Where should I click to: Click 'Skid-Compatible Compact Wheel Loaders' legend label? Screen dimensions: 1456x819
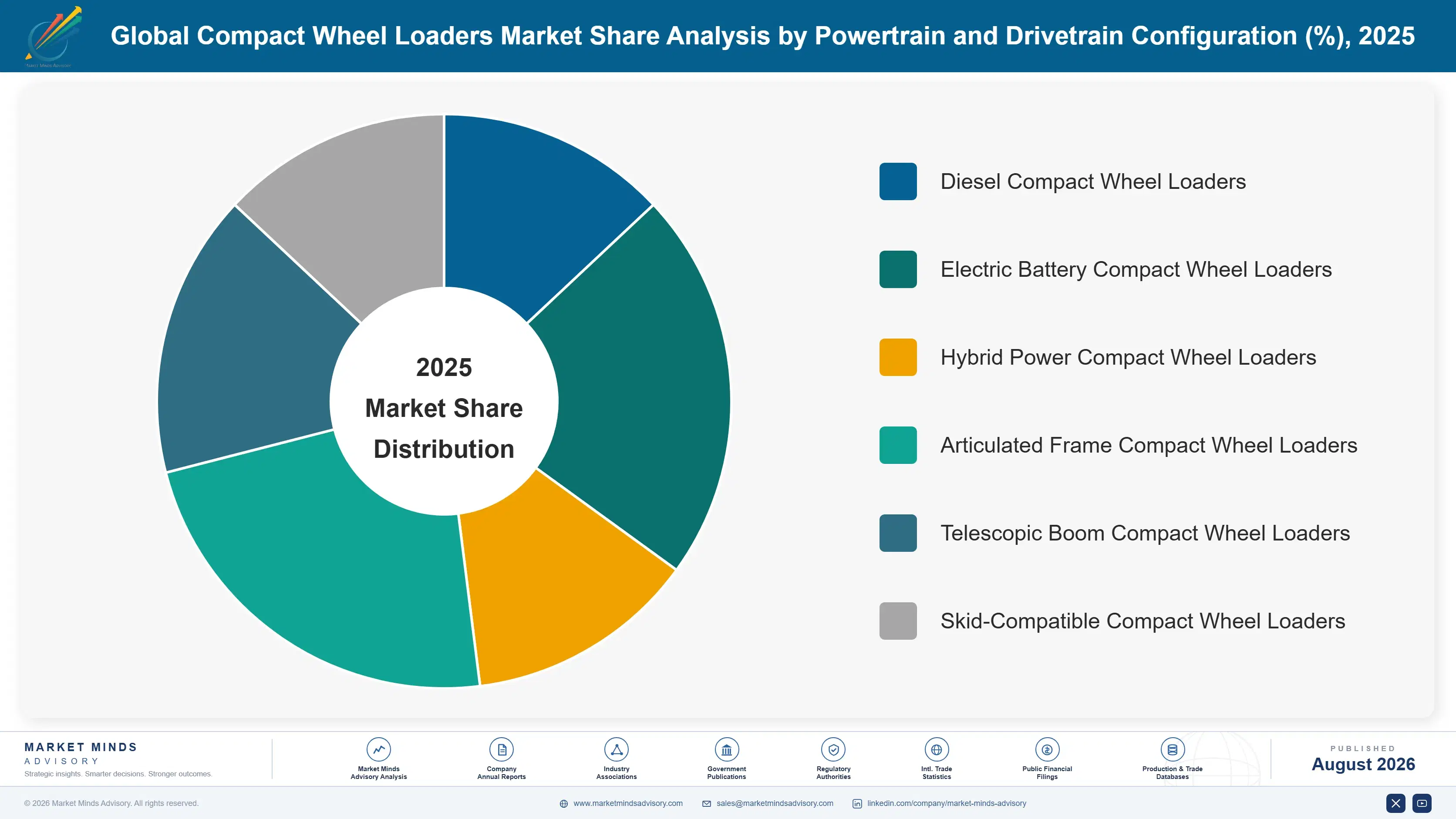click(x=1143, y=621)
